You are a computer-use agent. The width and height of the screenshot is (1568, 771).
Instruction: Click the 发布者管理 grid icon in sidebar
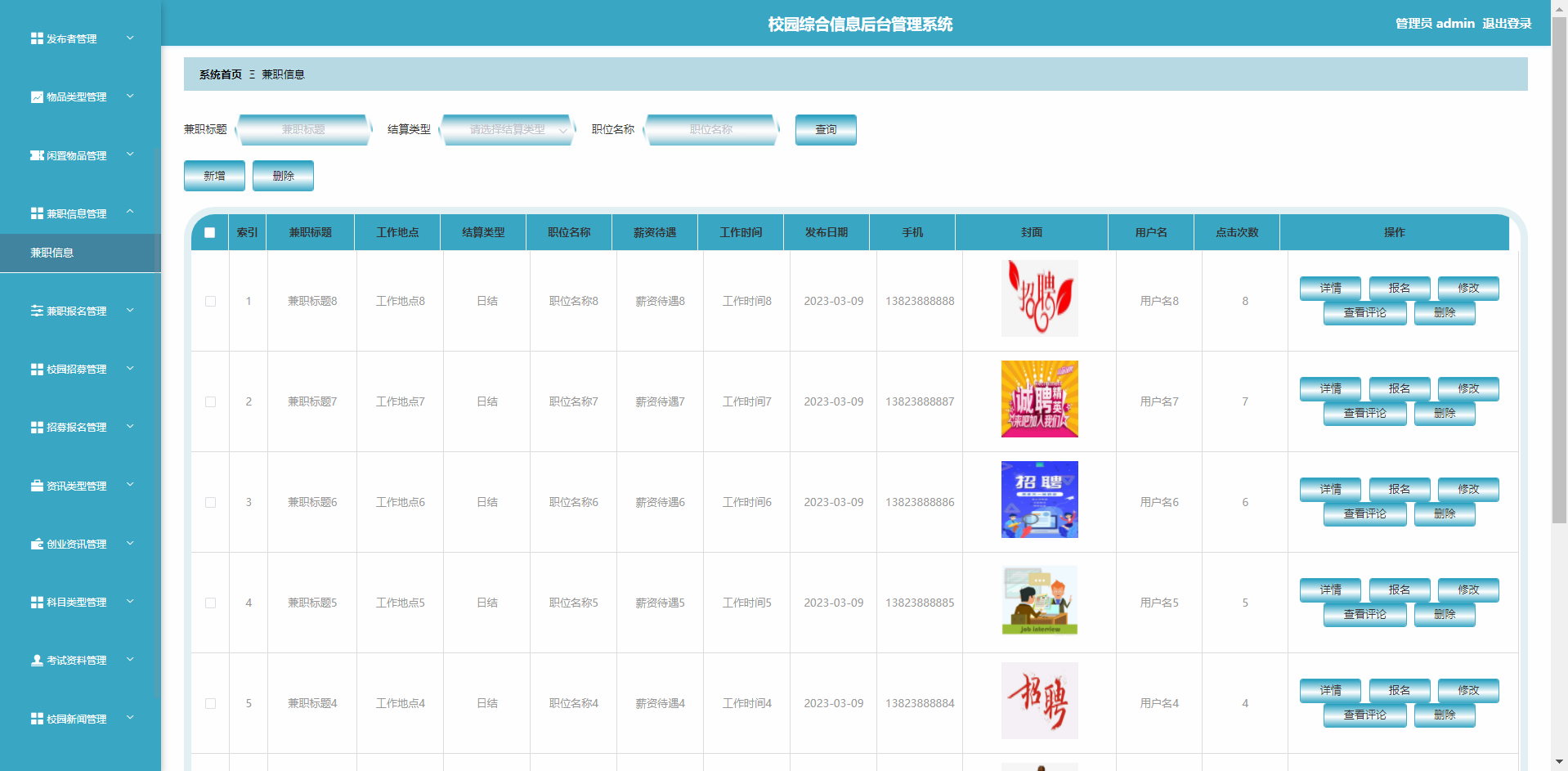[x=37, y=38]
